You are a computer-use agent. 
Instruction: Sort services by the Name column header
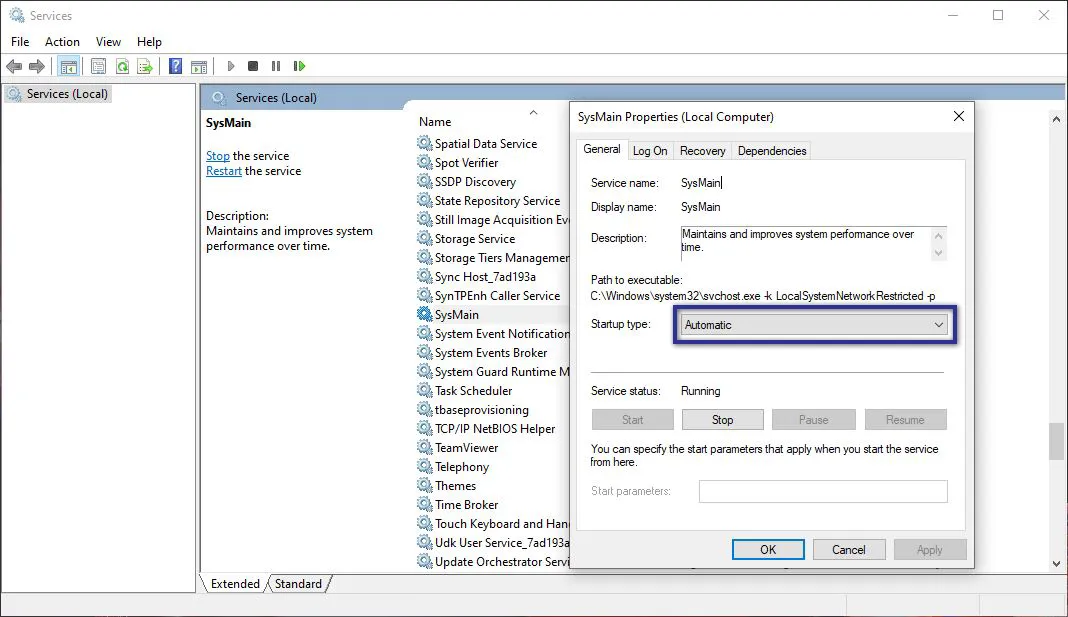434,121
